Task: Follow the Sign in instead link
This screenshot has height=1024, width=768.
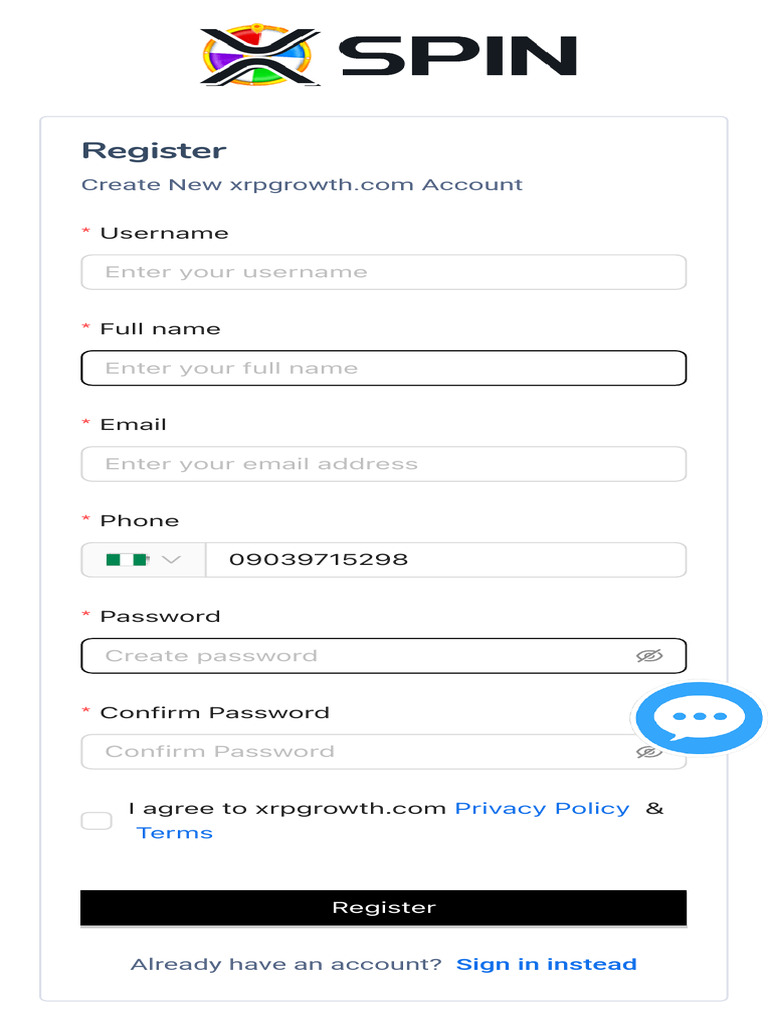Action: tap(546, 964)
